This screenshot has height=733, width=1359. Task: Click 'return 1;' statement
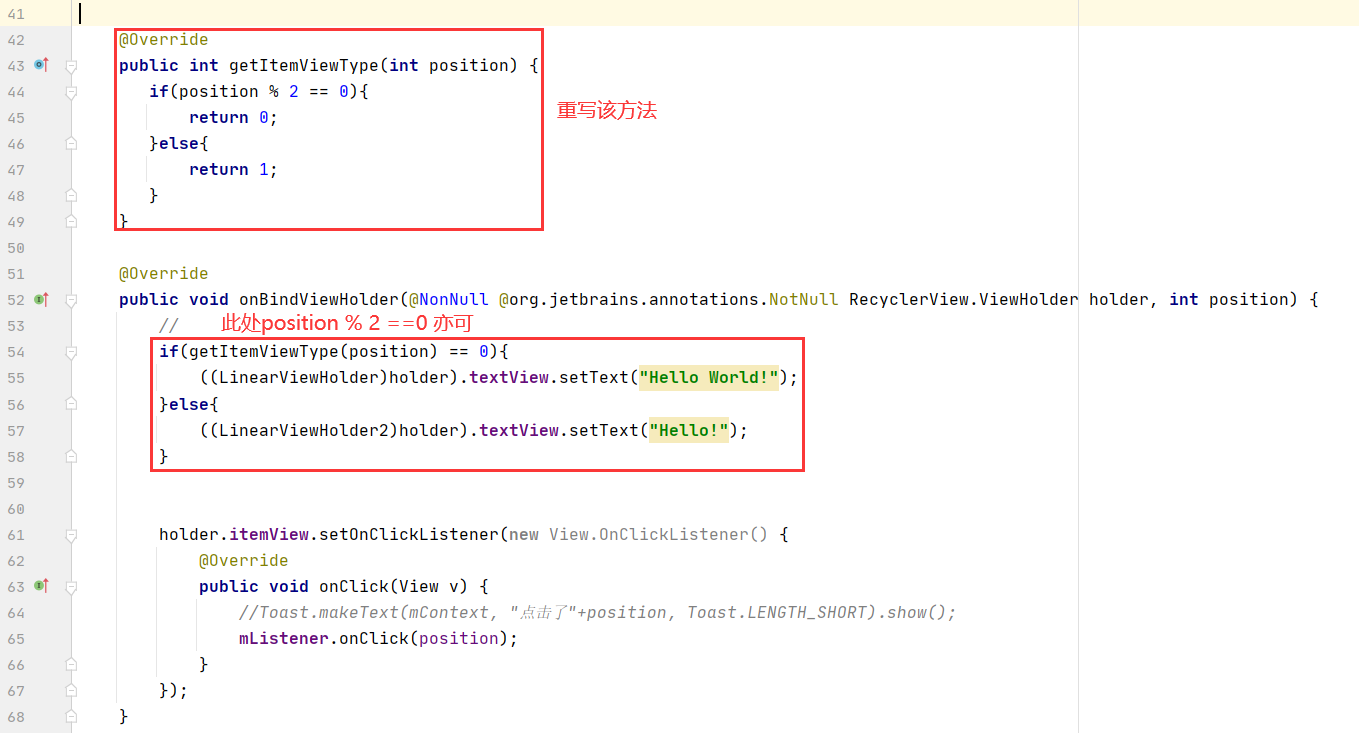tap(234, 170)
